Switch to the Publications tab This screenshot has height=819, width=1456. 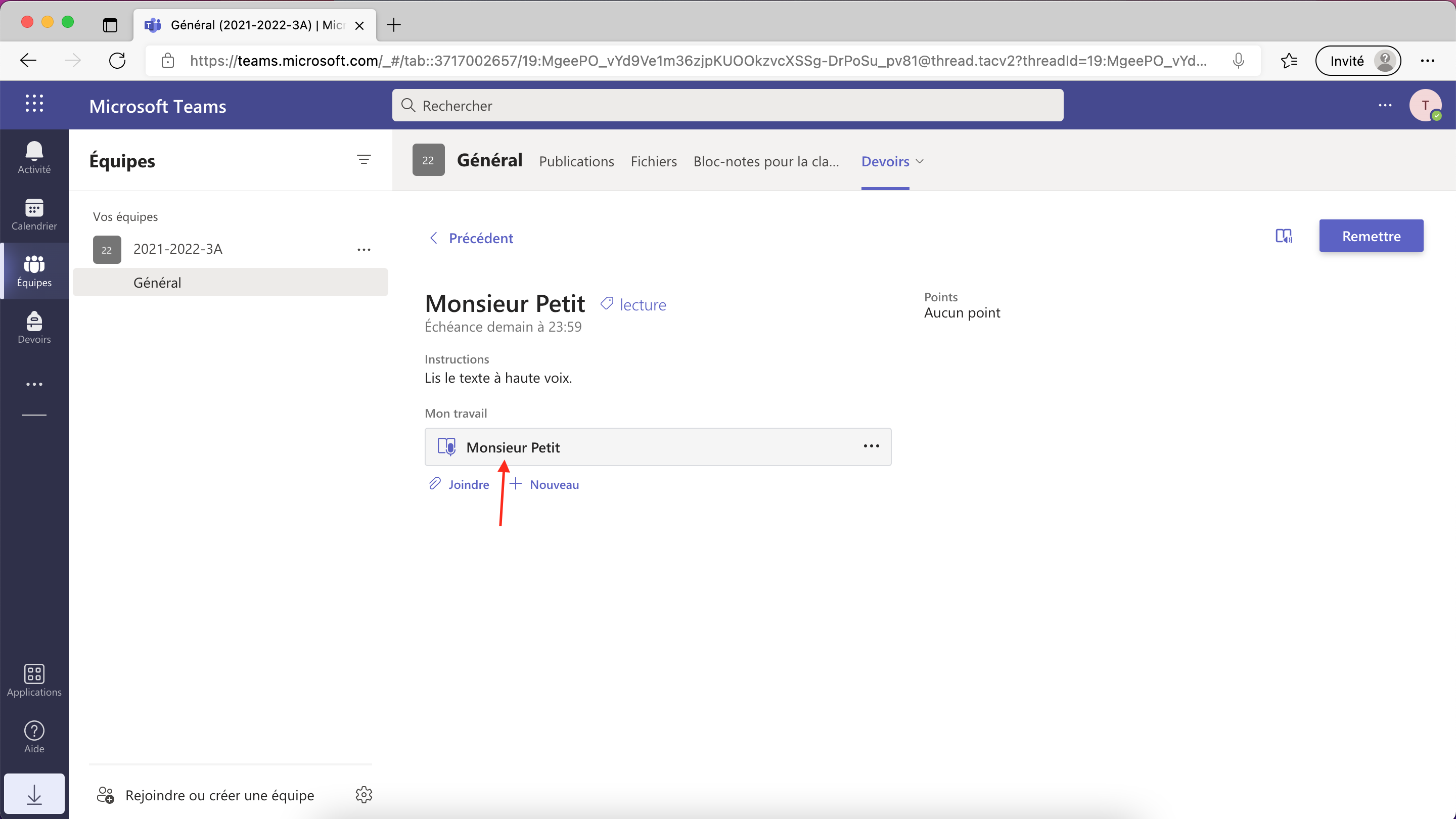[x=576, y=161]
